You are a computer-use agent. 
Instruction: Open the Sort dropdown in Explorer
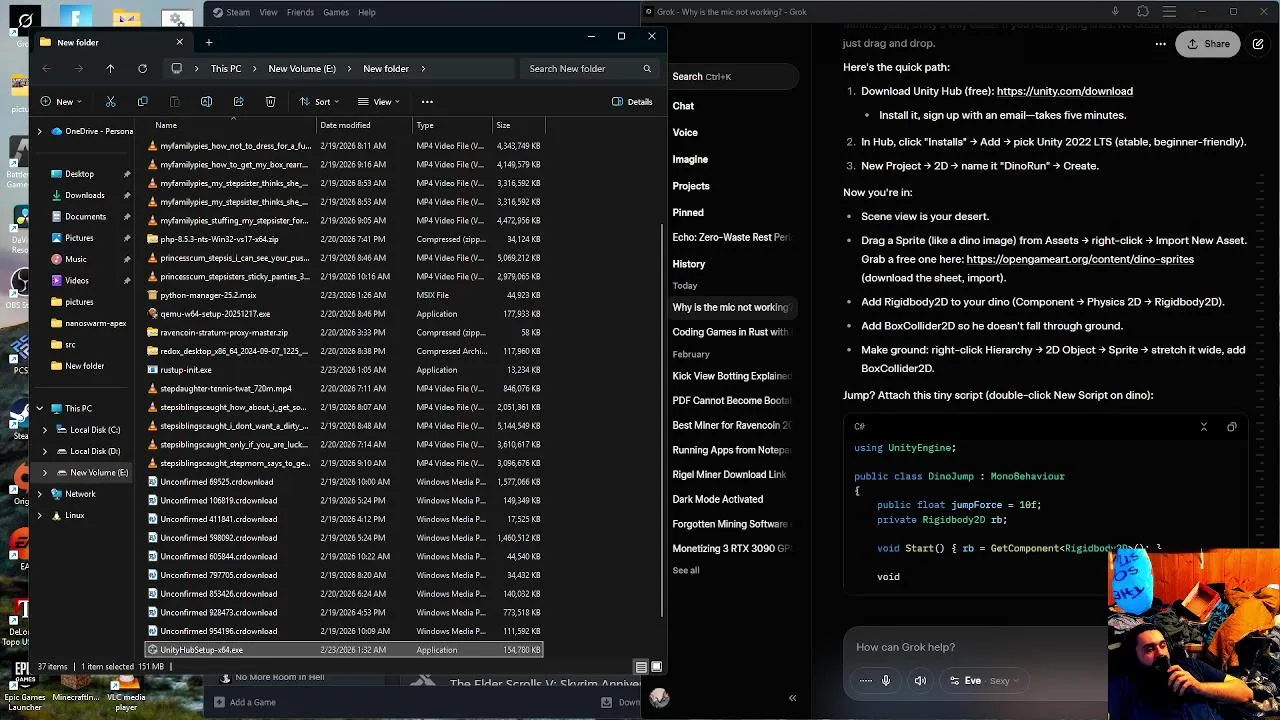point(319,101)
